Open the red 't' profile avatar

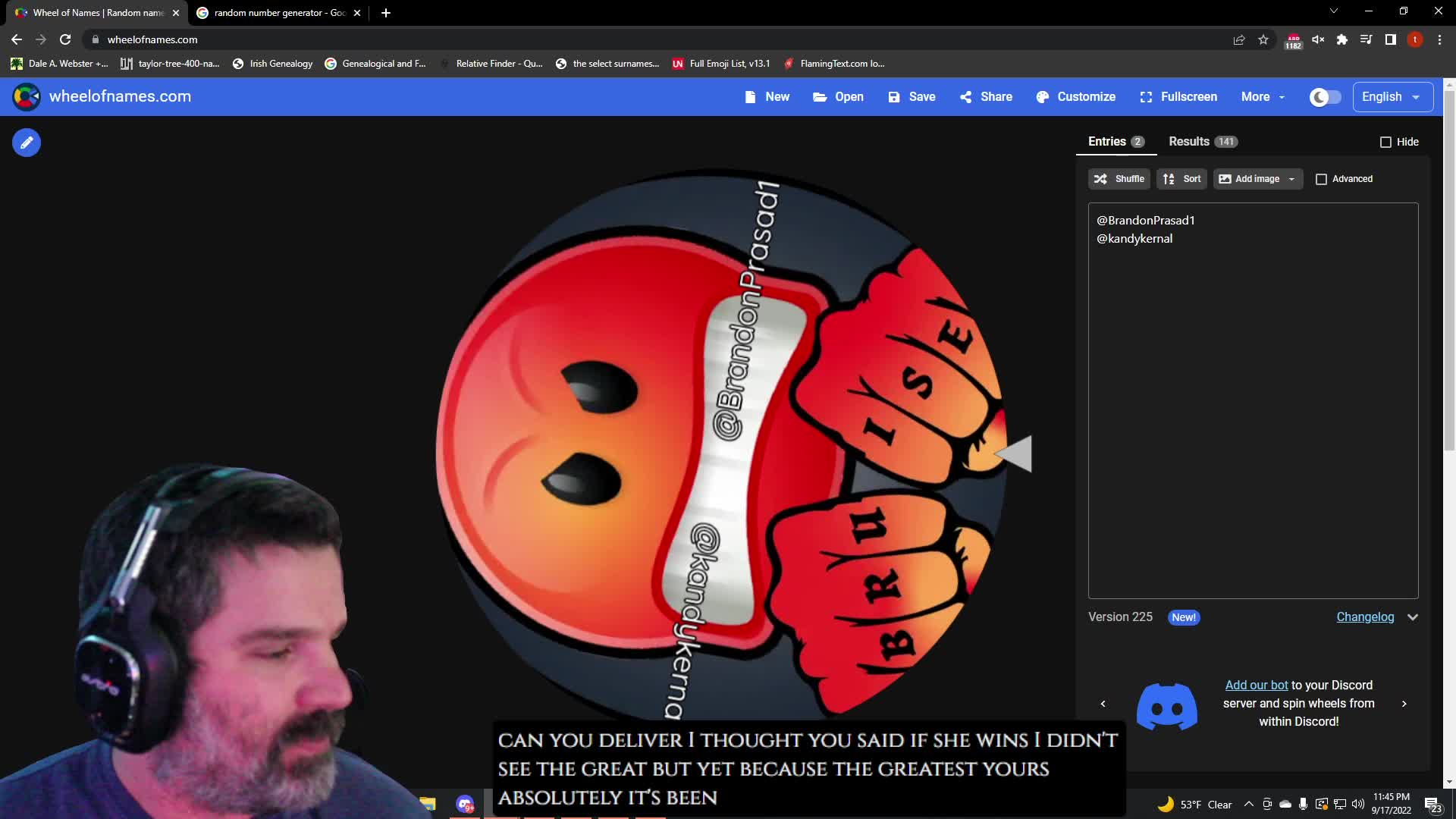point(1414,39)
